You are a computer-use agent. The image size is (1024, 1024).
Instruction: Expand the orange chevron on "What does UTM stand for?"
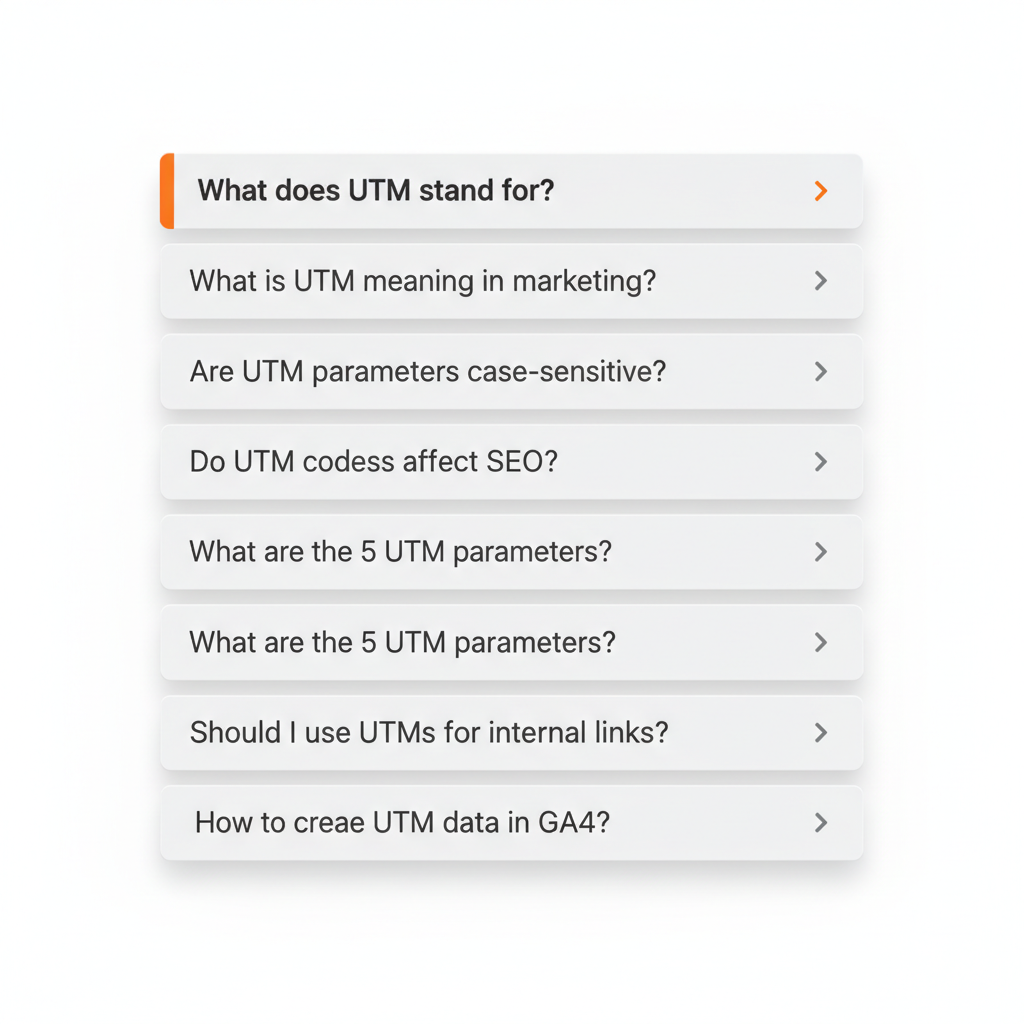click(820, 191)
